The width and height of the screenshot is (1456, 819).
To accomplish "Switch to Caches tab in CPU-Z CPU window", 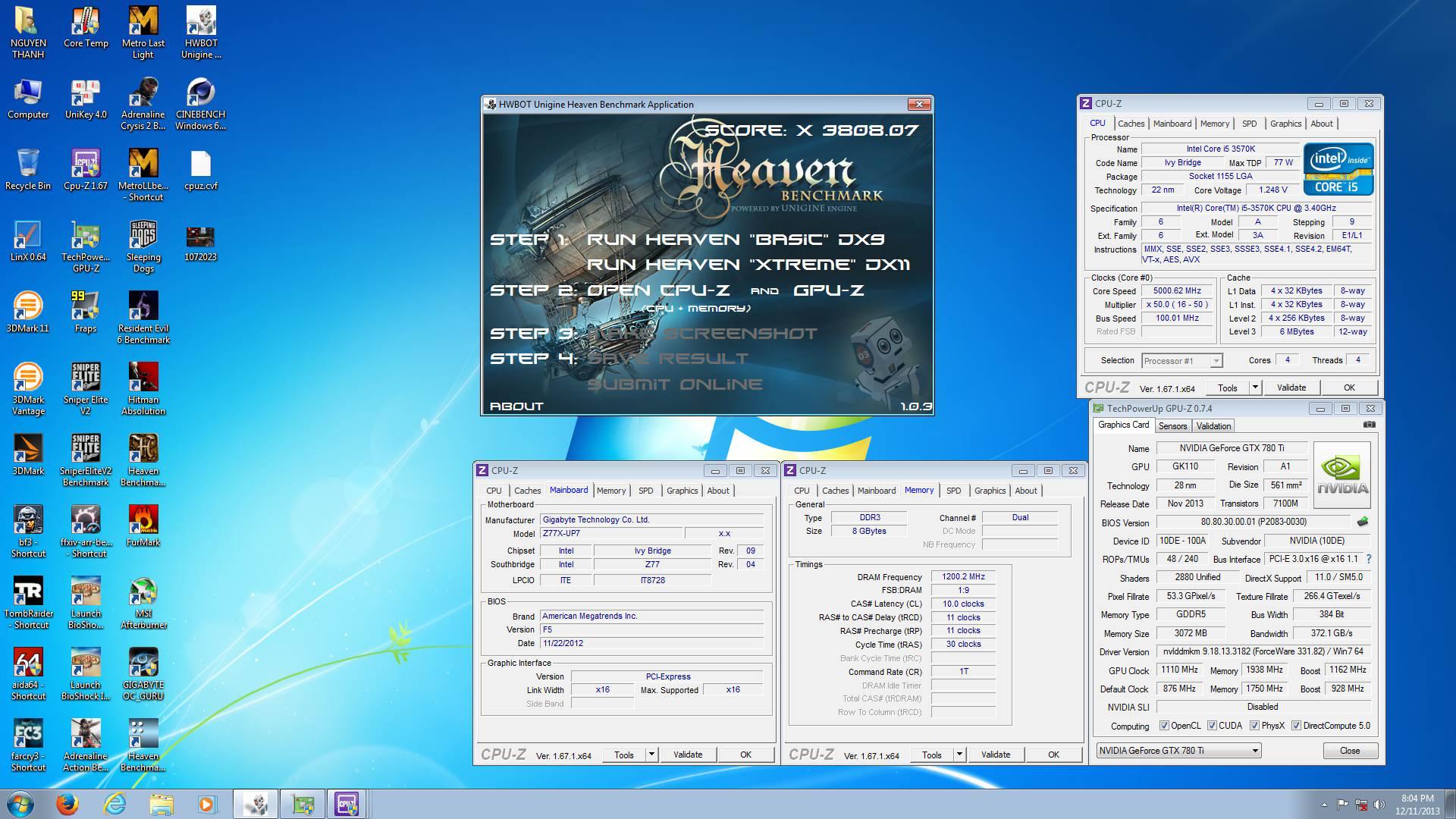I will point(1131,124).
